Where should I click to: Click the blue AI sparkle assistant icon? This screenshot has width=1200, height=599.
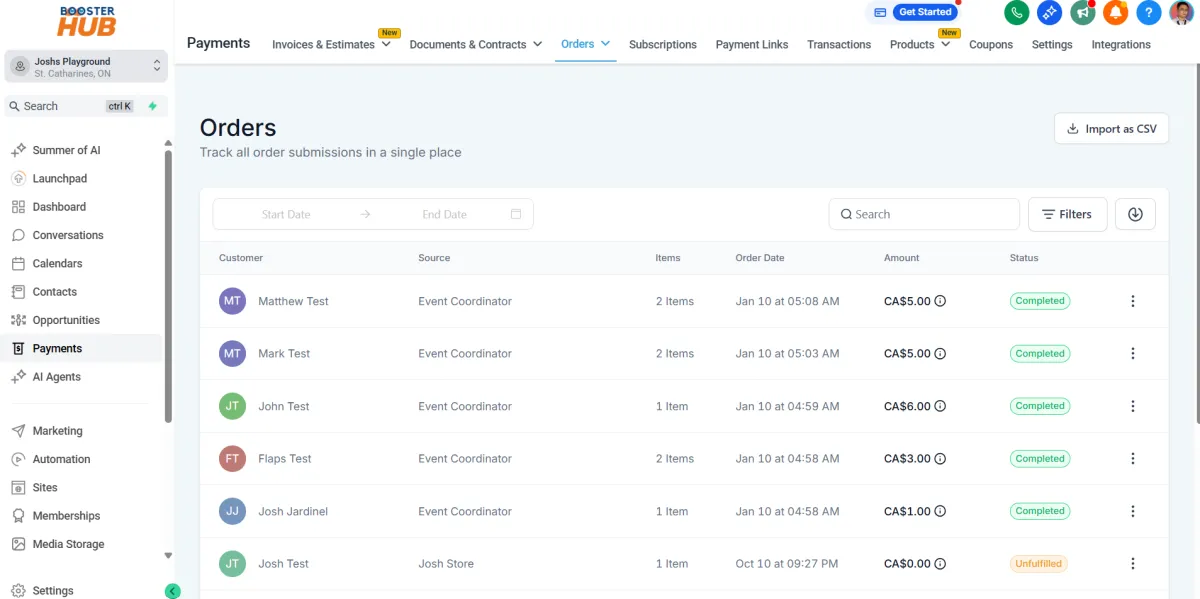(1049, 13)
